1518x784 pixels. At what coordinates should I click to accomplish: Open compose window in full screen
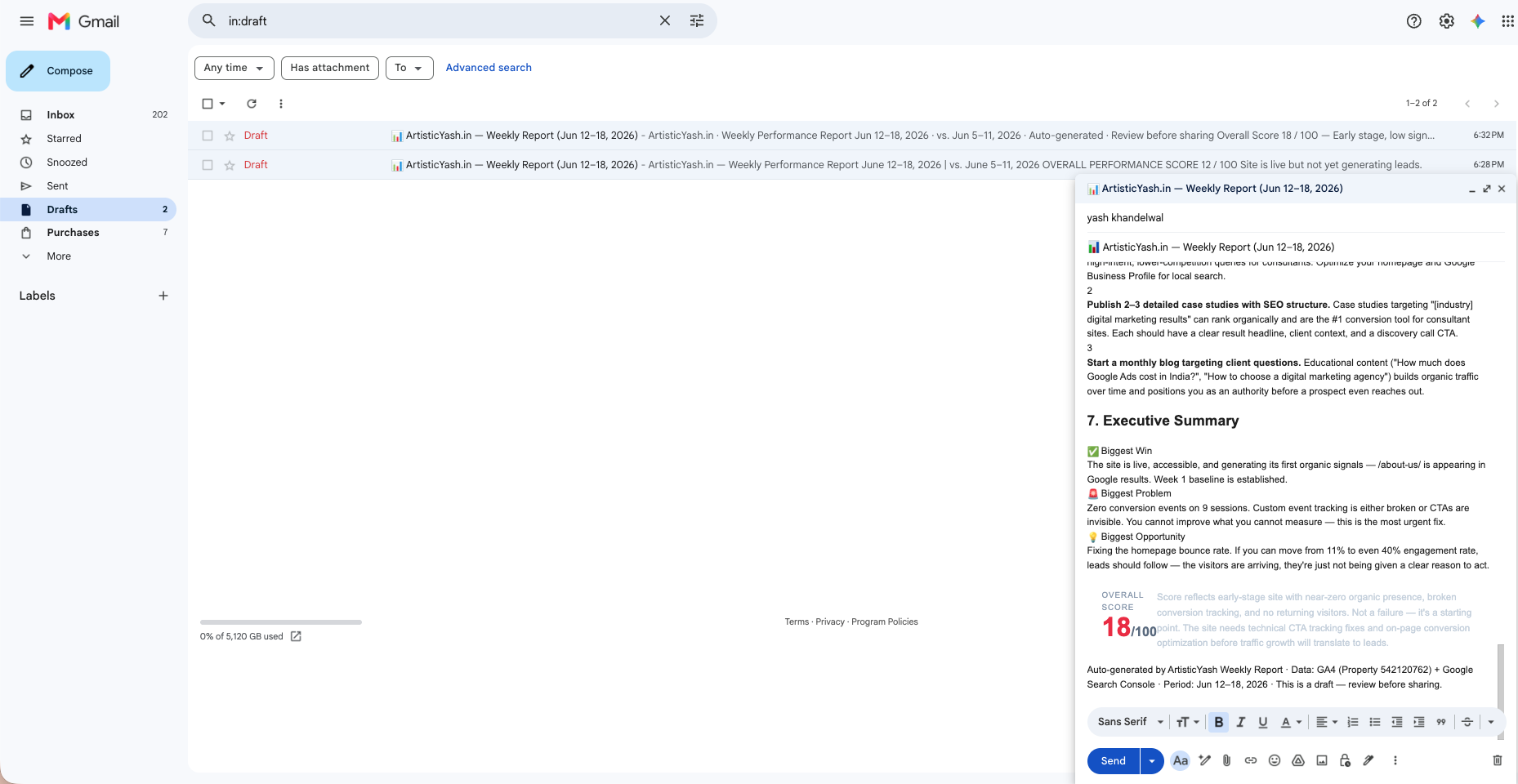(1487, 189)
